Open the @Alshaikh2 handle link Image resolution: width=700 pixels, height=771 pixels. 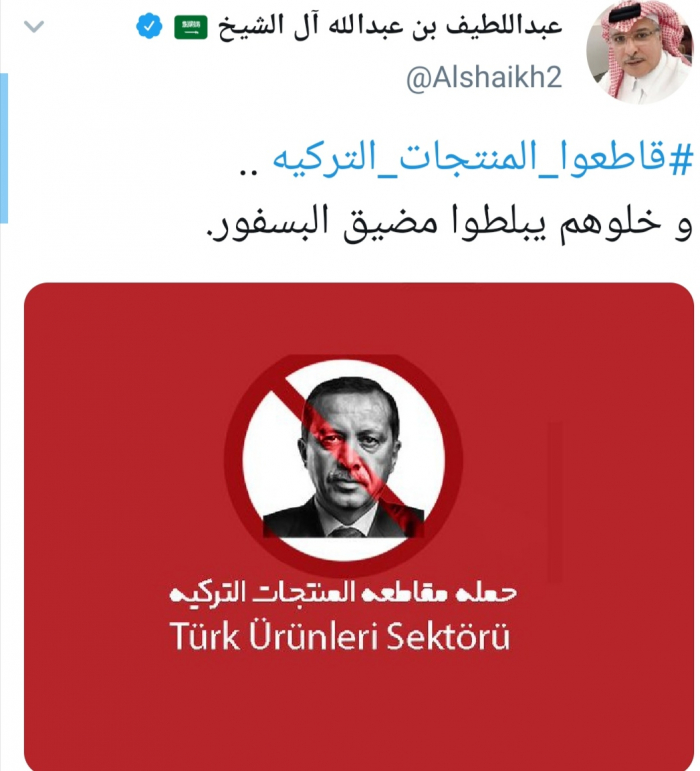(x=484, y=78)
